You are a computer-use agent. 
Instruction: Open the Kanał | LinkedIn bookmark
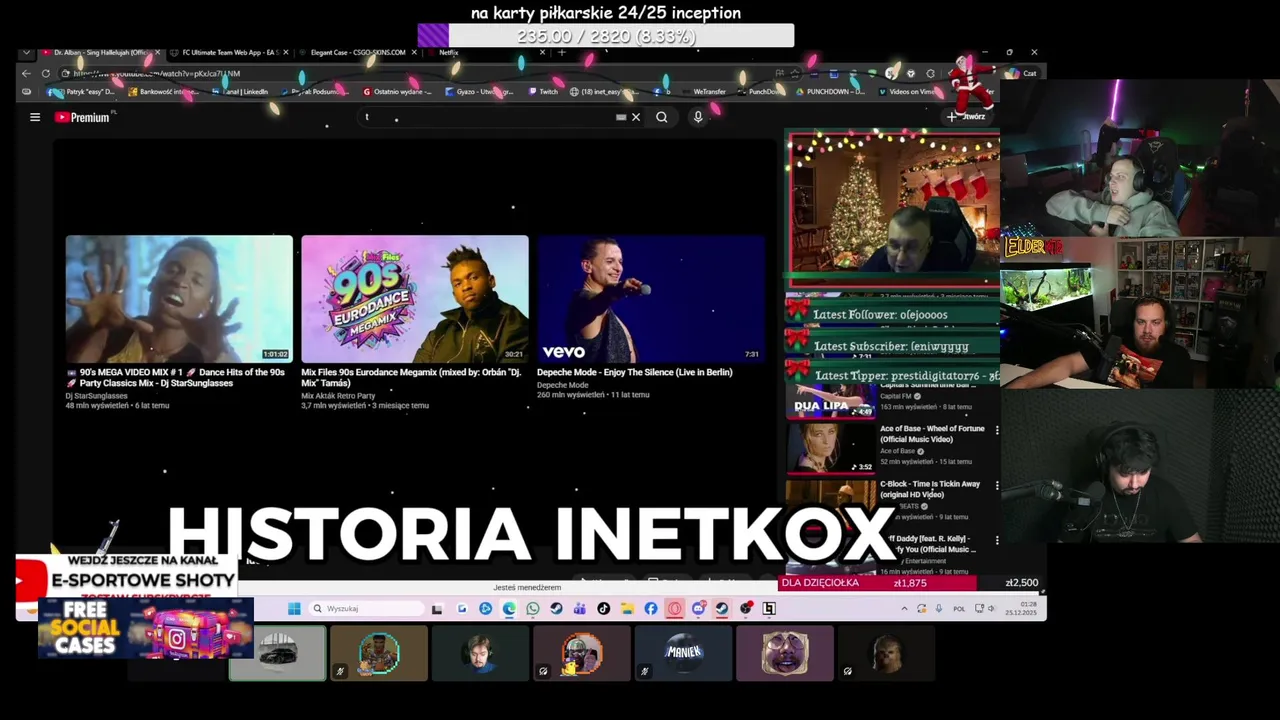coord(241,91)
